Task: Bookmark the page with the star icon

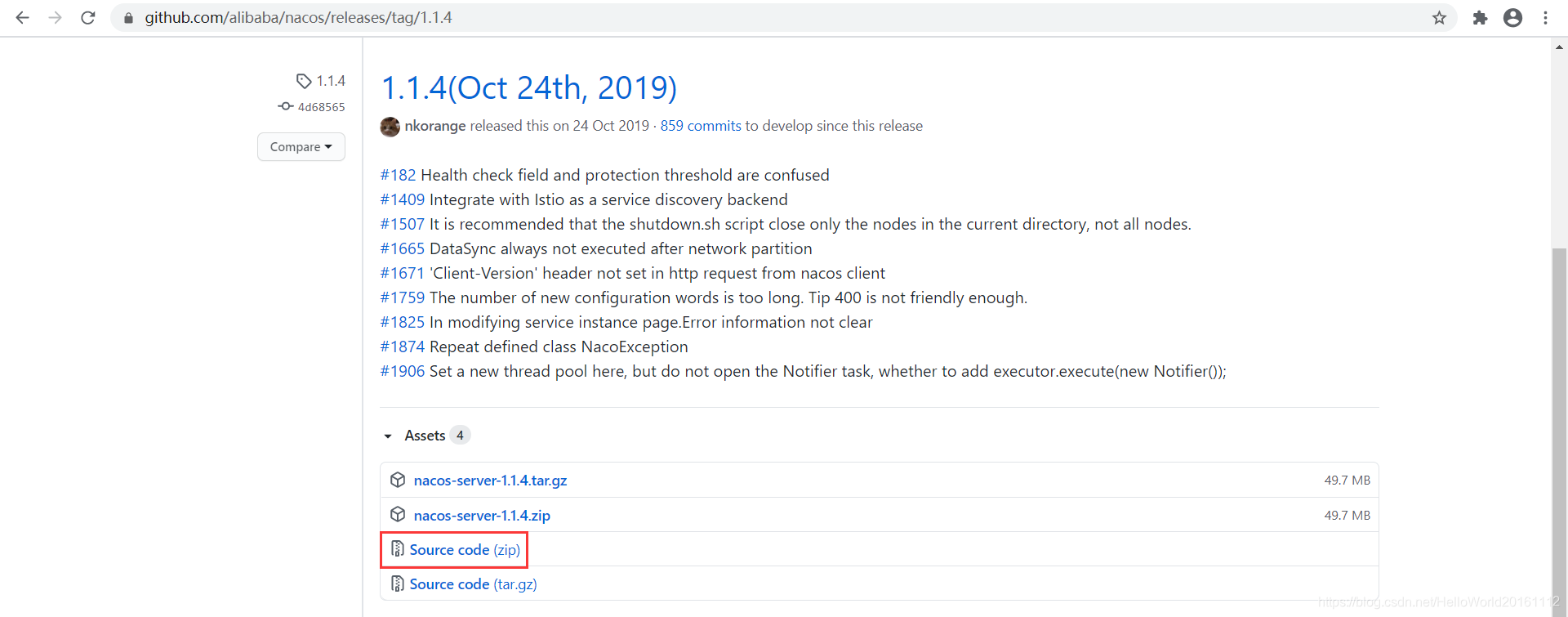Action: point(1439,18)
